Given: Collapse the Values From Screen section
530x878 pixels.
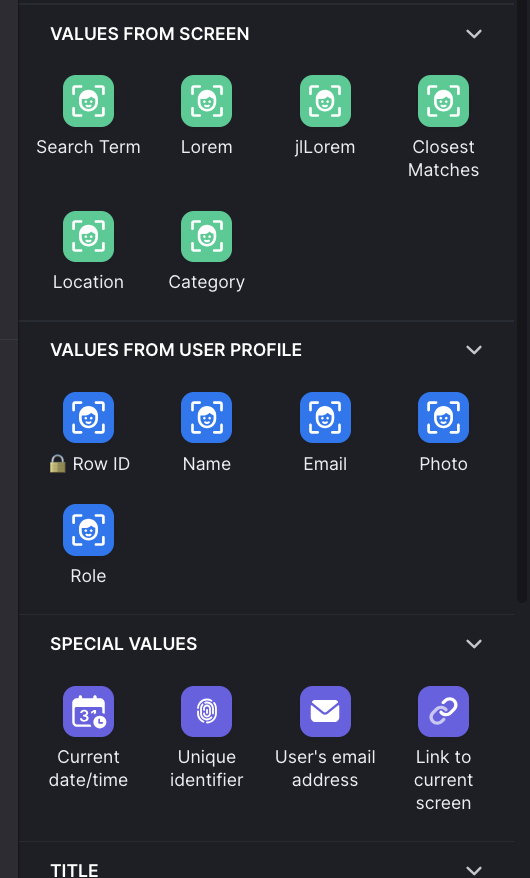Looking at the screenshot, I should (x=474, y=34).
